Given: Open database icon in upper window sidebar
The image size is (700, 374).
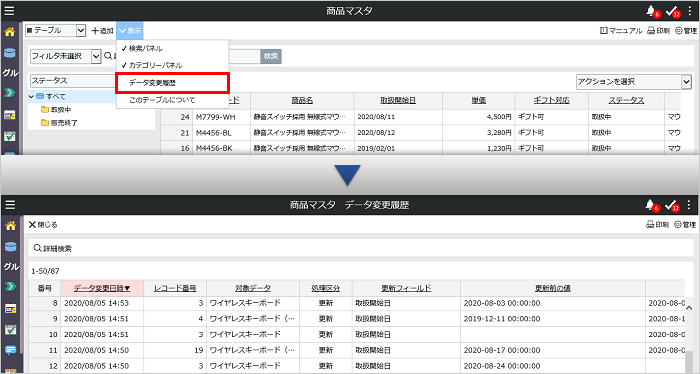Looking at the screenshot, I should 10,53.
